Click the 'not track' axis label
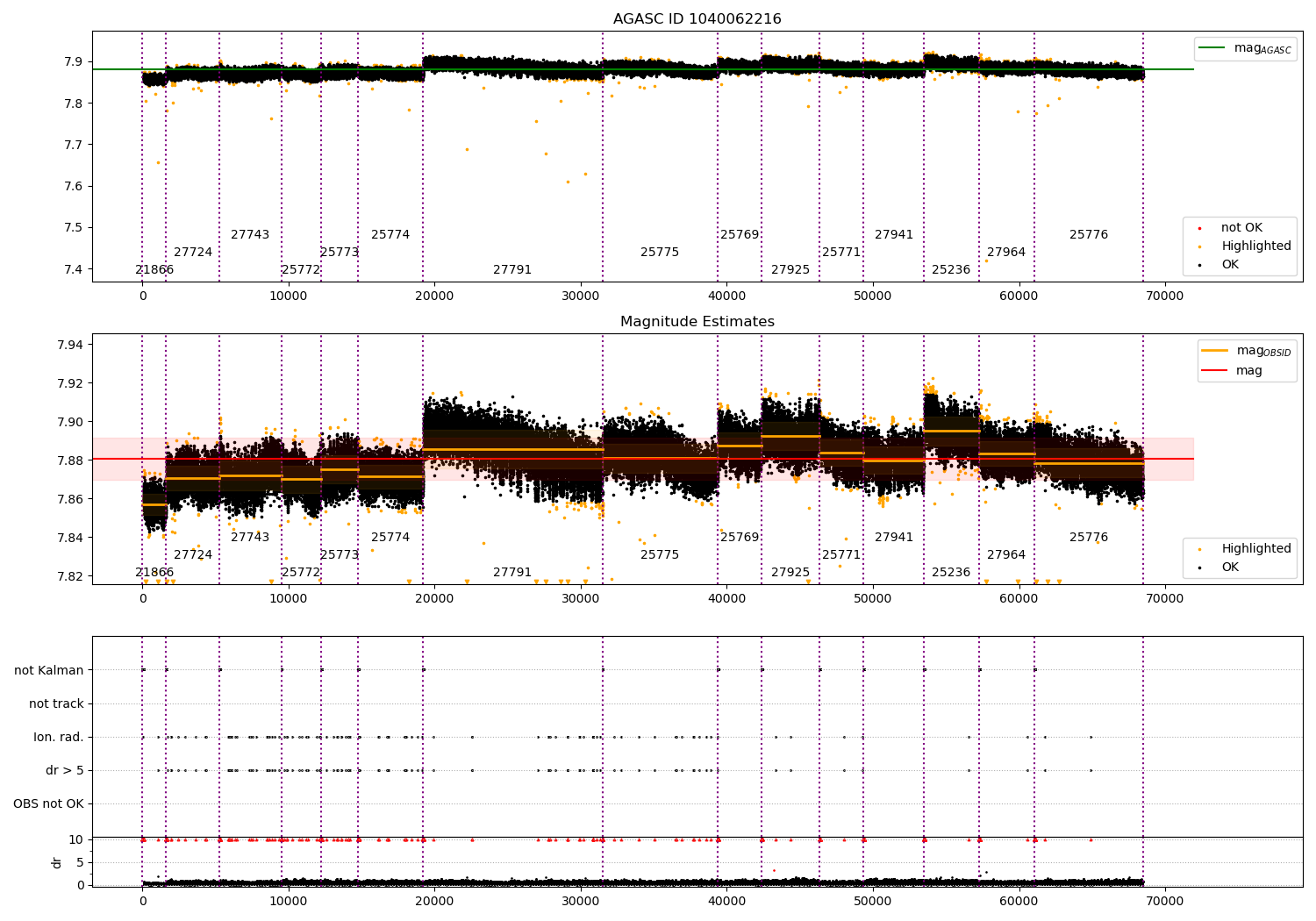Image resolution: width=1316 pixels, height=921 pixels. point(56,703)
